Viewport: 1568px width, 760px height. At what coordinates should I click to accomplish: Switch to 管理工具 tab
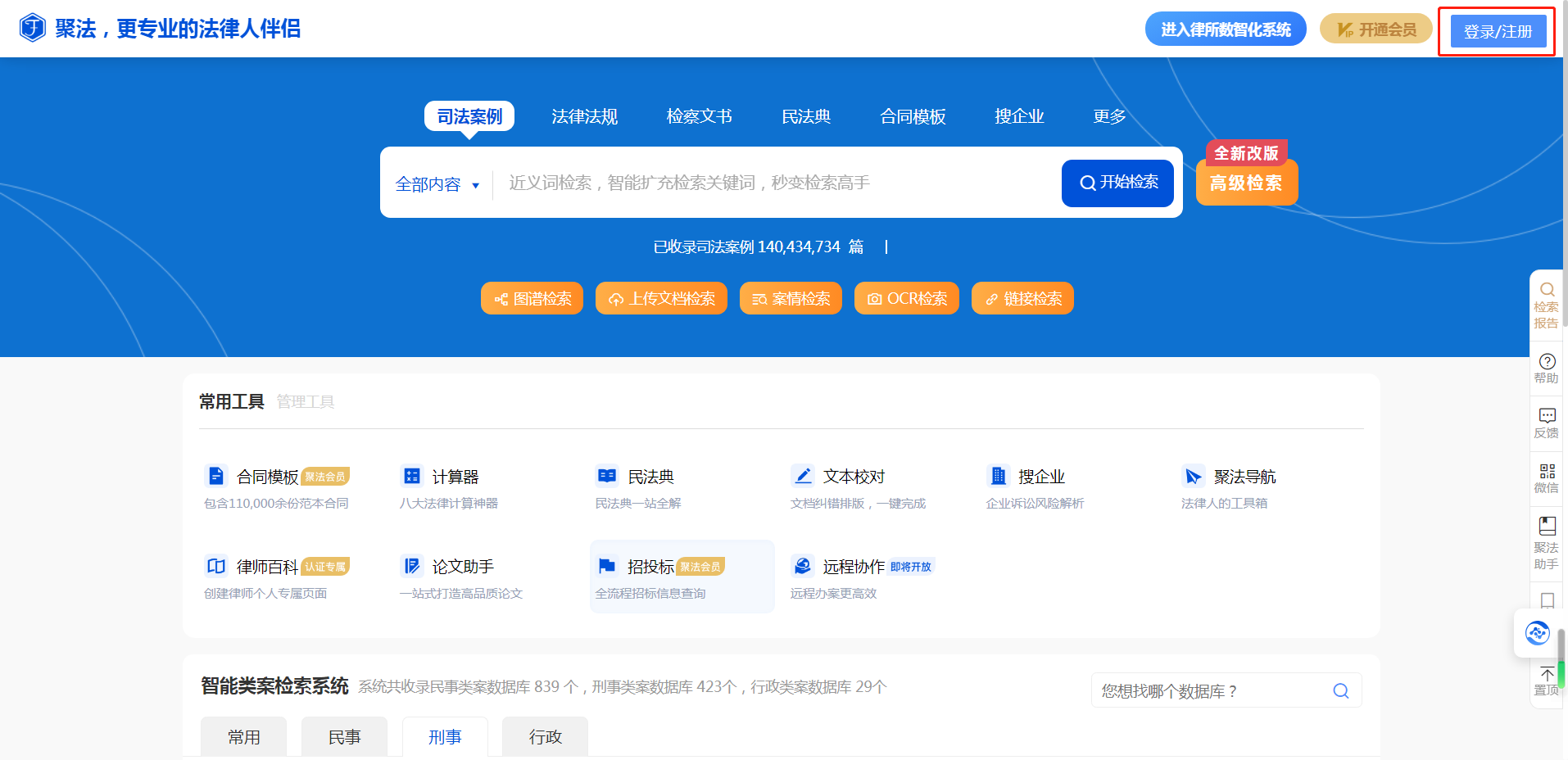306,401
